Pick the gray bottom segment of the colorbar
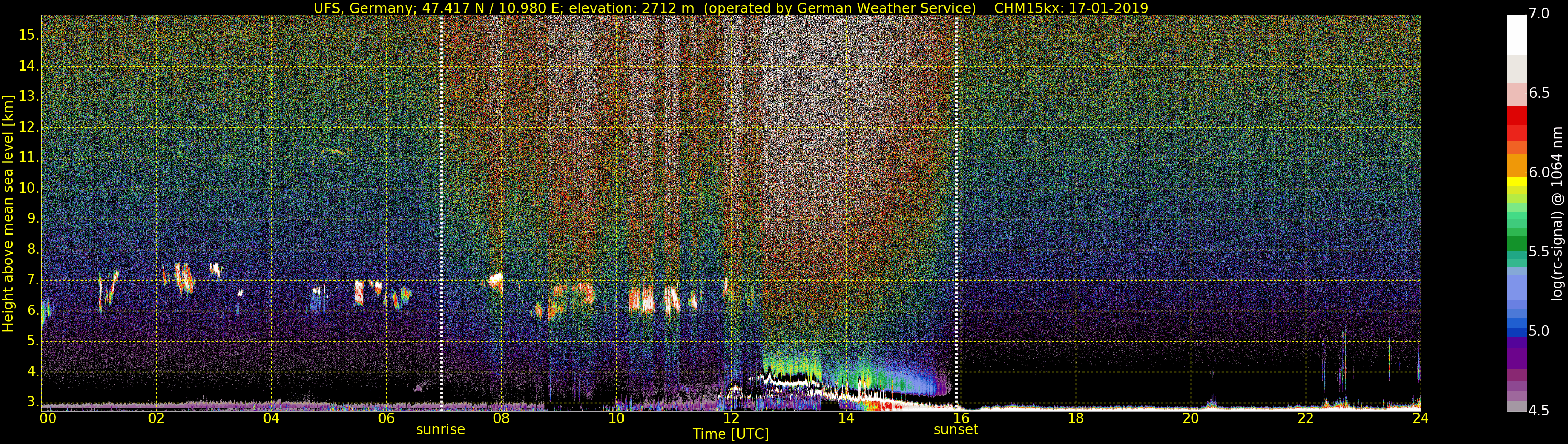Viewport: 1568px width, 444px height. (x=1516, y=406)
